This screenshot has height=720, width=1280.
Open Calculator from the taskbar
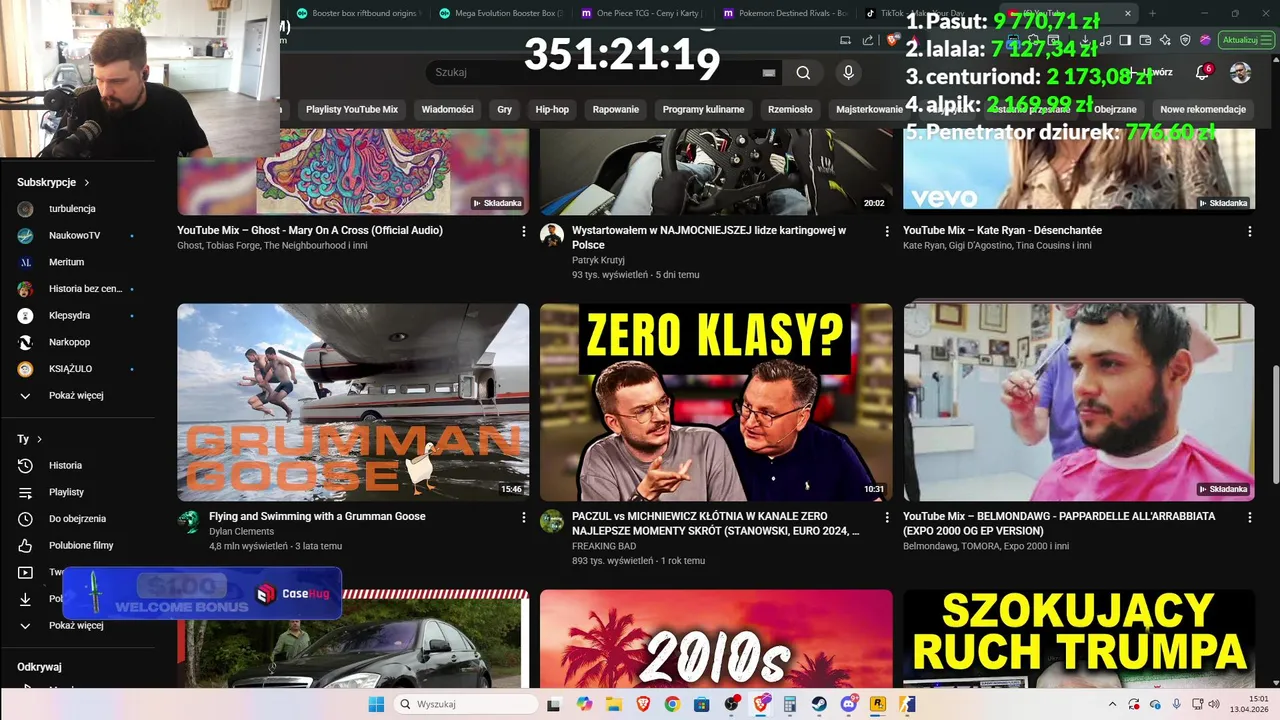[790, 704]
